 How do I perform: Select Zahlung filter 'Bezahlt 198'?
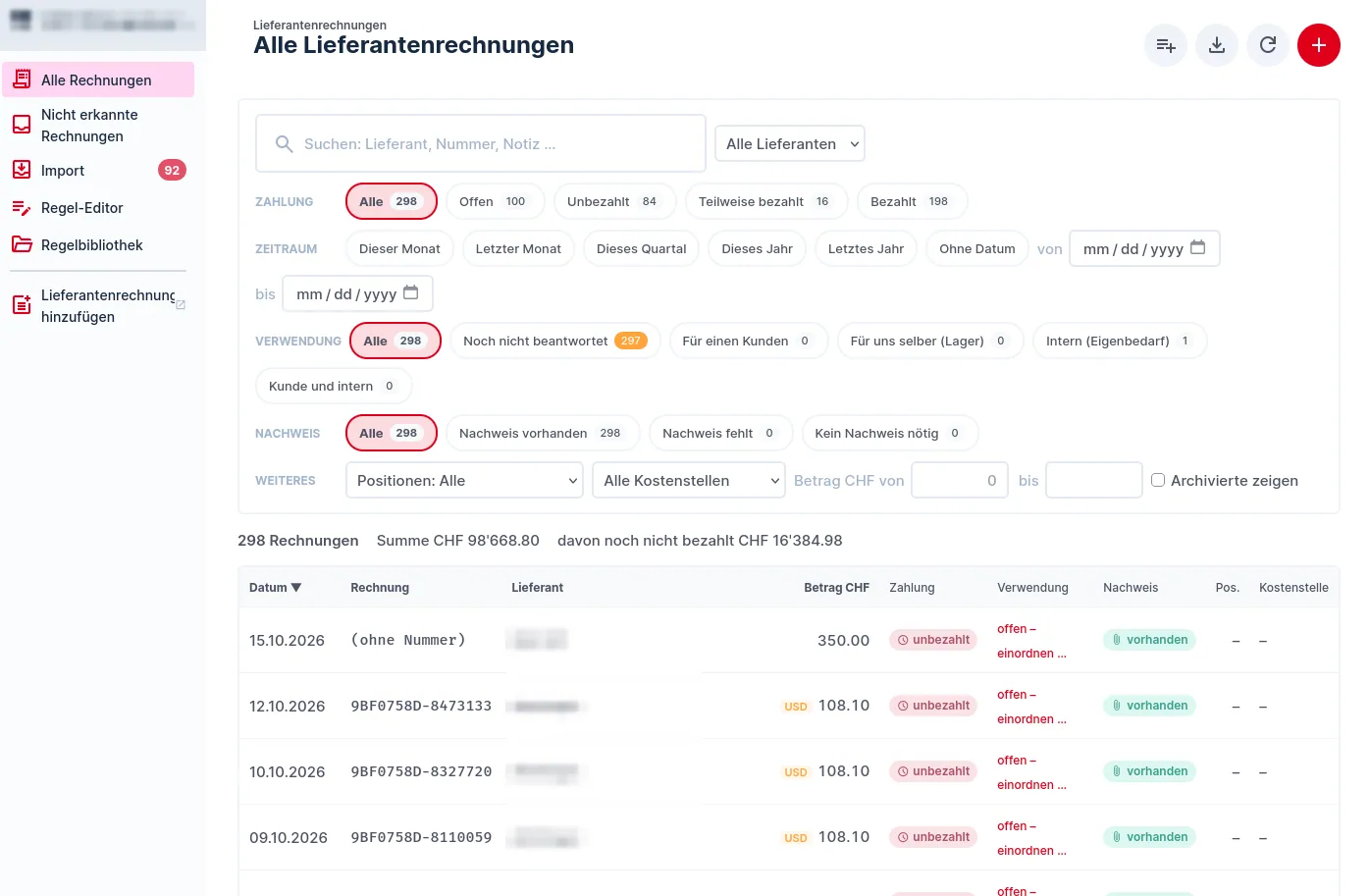tap(912, 201)
